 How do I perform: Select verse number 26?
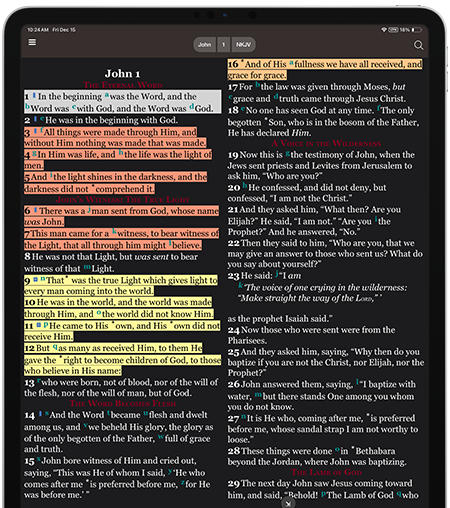click(234, 385)
